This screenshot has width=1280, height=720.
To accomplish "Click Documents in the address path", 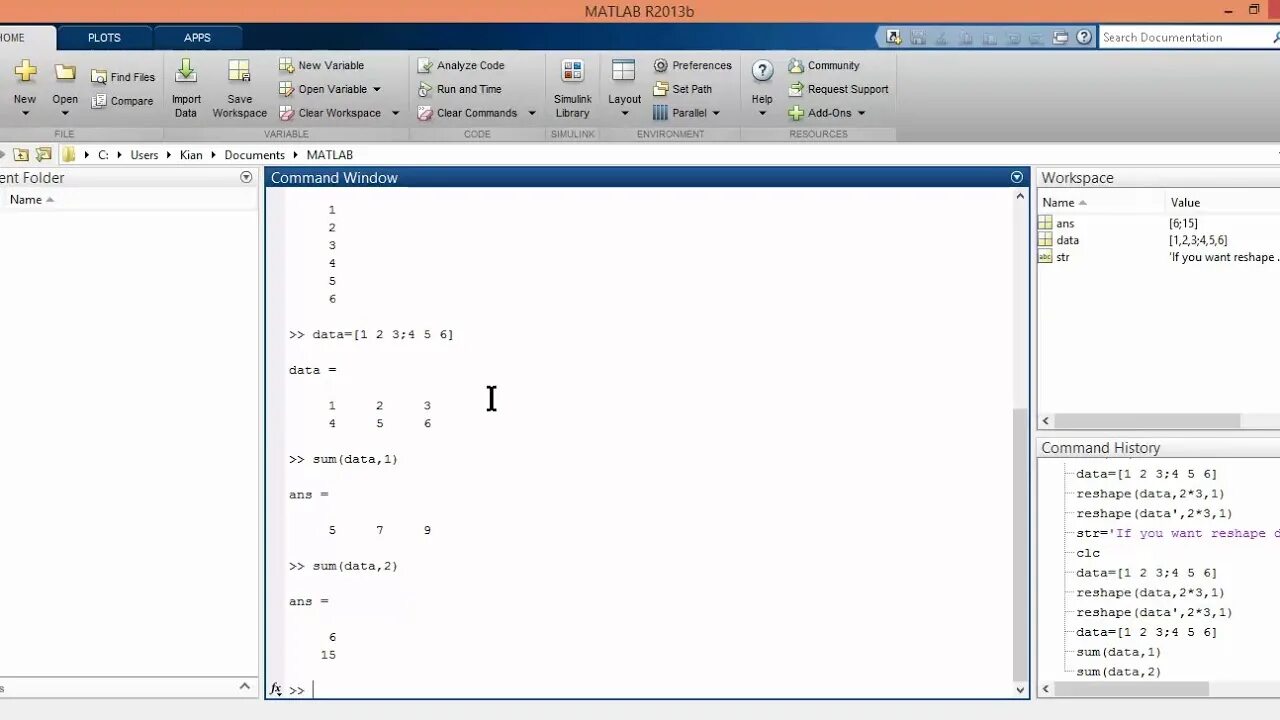I will (x=254, y=155).
